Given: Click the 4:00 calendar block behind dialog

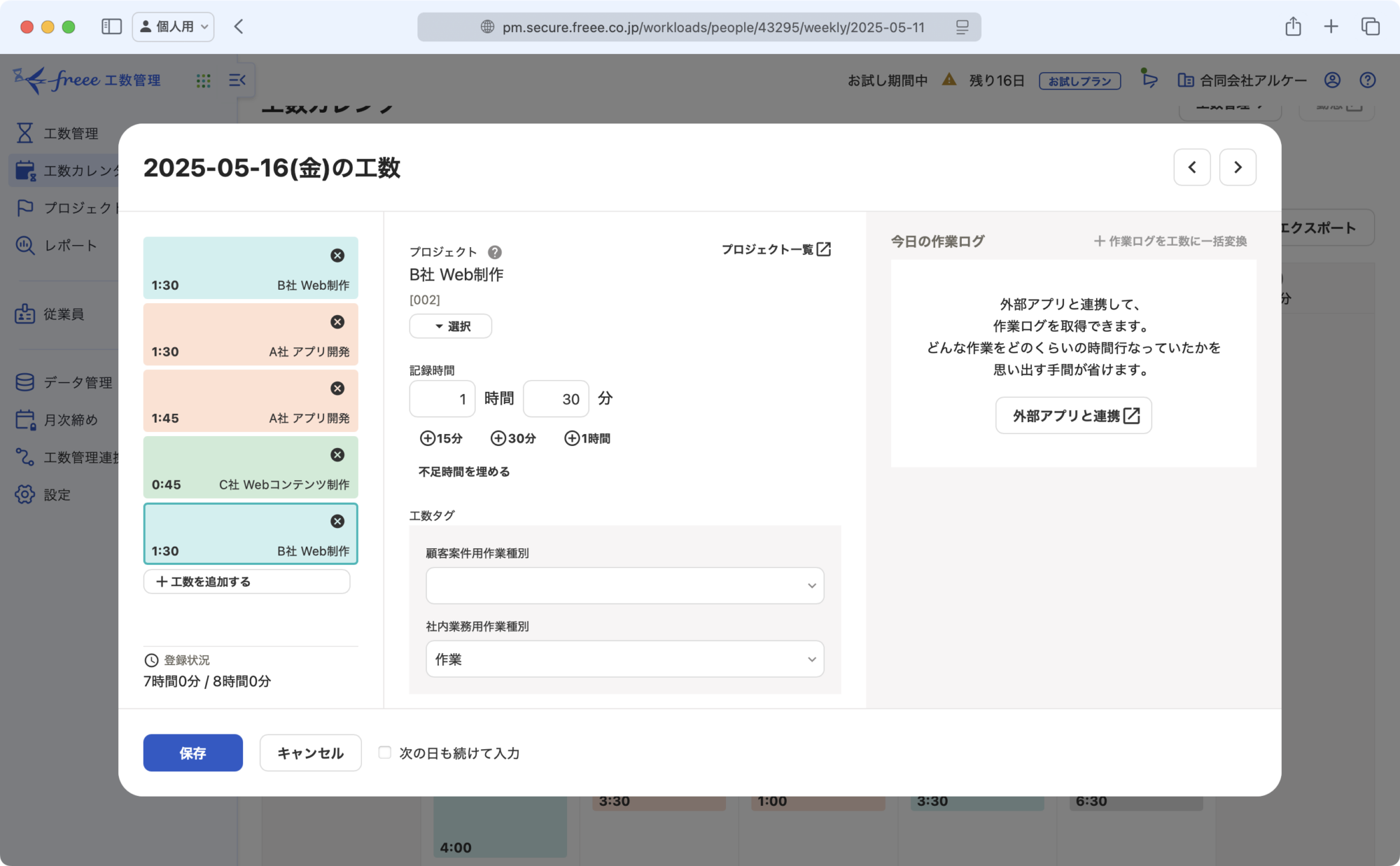Looking at the screenshot, I should point(500,827).
